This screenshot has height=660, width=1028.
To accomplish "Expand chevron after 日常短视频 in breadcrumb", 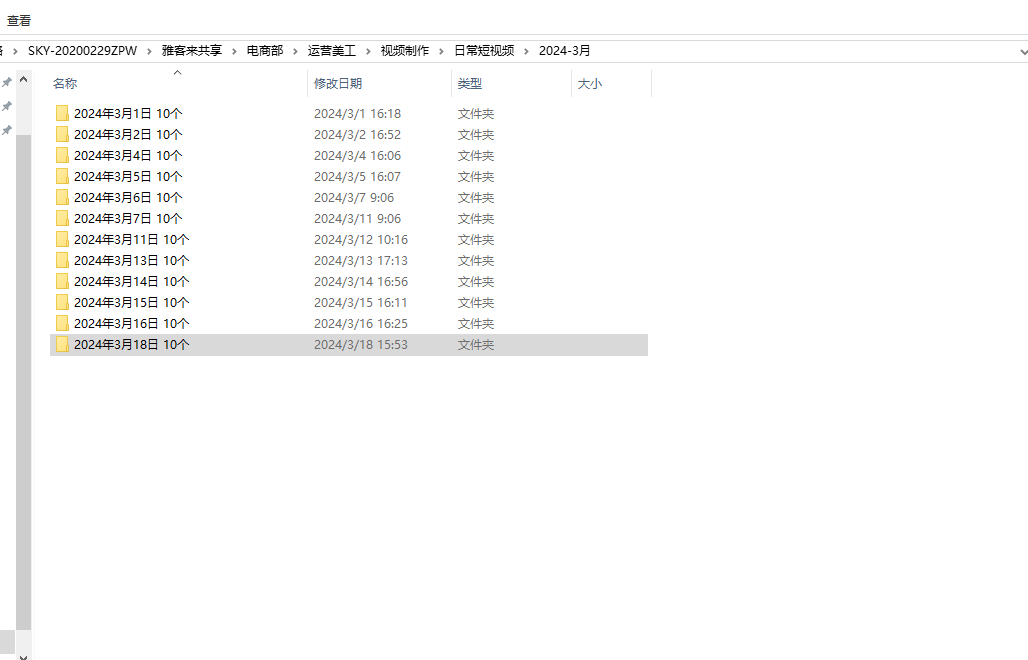I will [x=526, y=51].
